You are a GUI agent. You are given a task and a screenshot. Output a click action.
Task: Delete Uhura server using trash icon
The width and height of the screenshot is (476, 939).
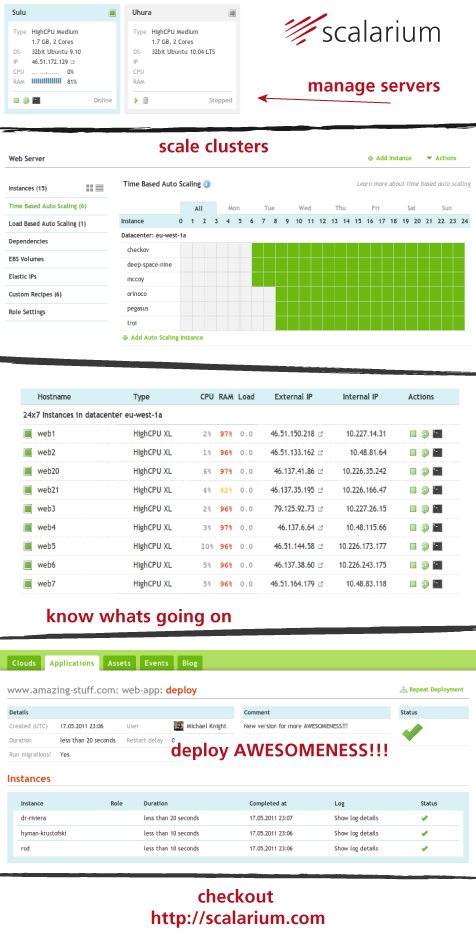point(145,101)
